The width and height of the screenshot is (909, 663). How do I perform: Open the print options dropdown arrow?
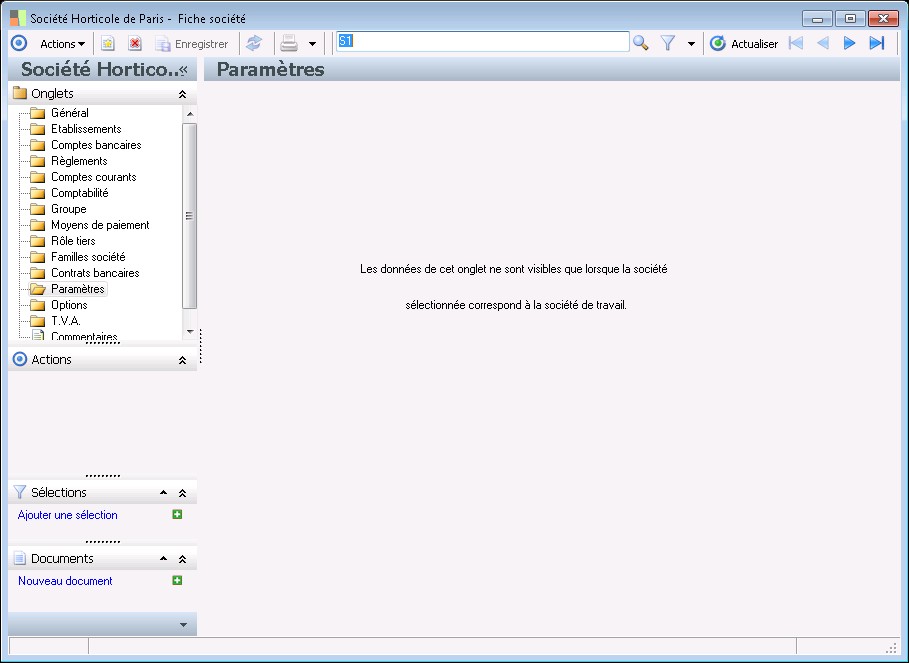(312, 44)
